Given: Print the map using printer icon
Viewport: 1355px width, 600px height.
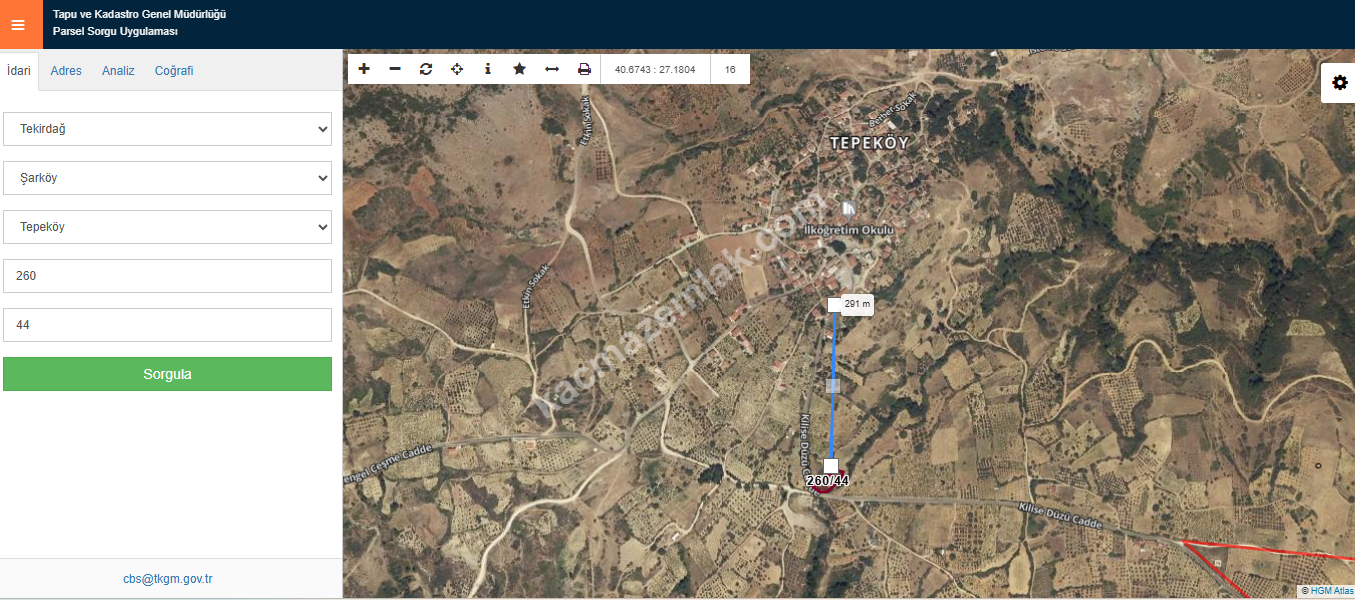Looking at the screenshot, I should point(584,69).
